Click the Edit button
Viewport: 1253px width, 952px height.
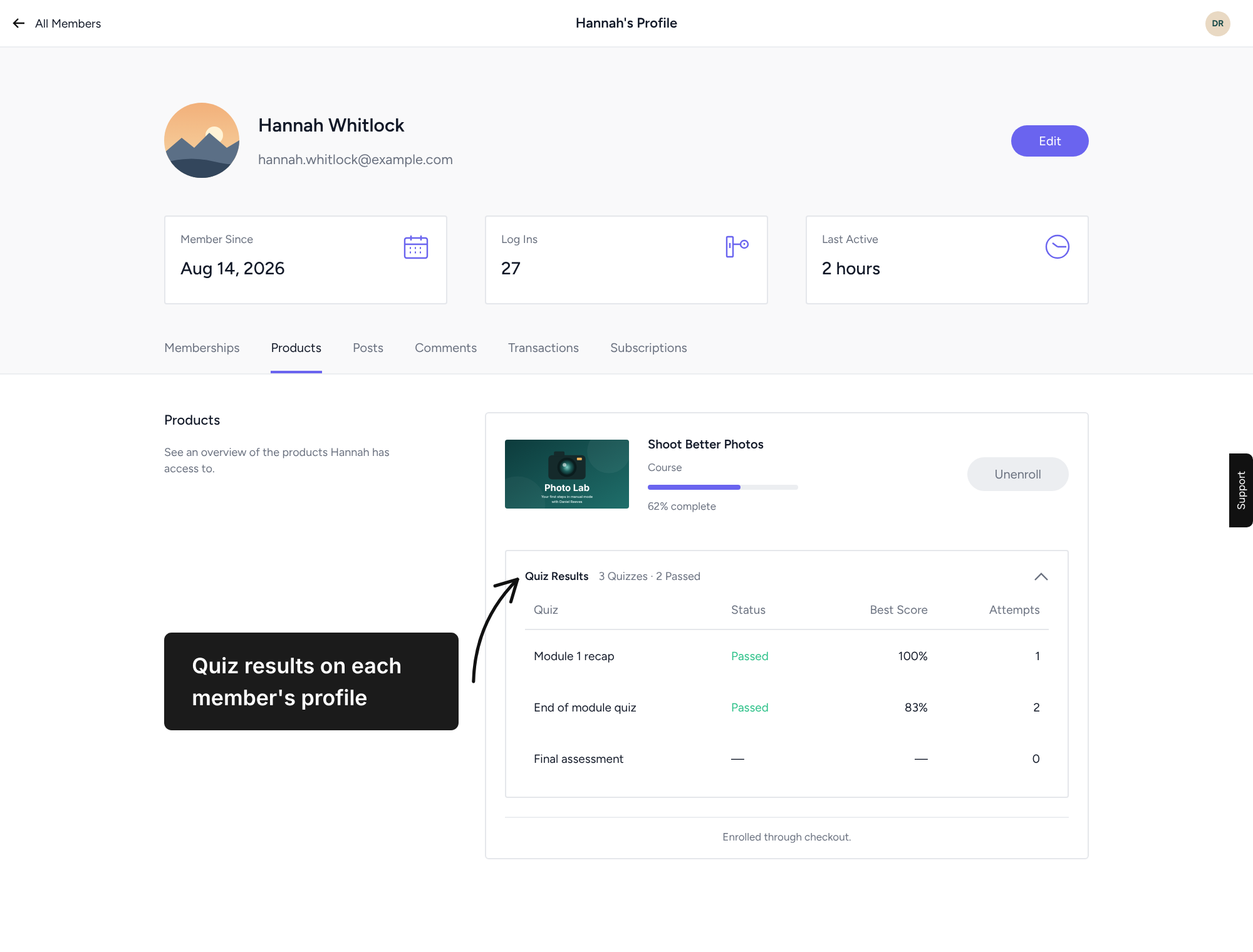tap(1050, 141)
